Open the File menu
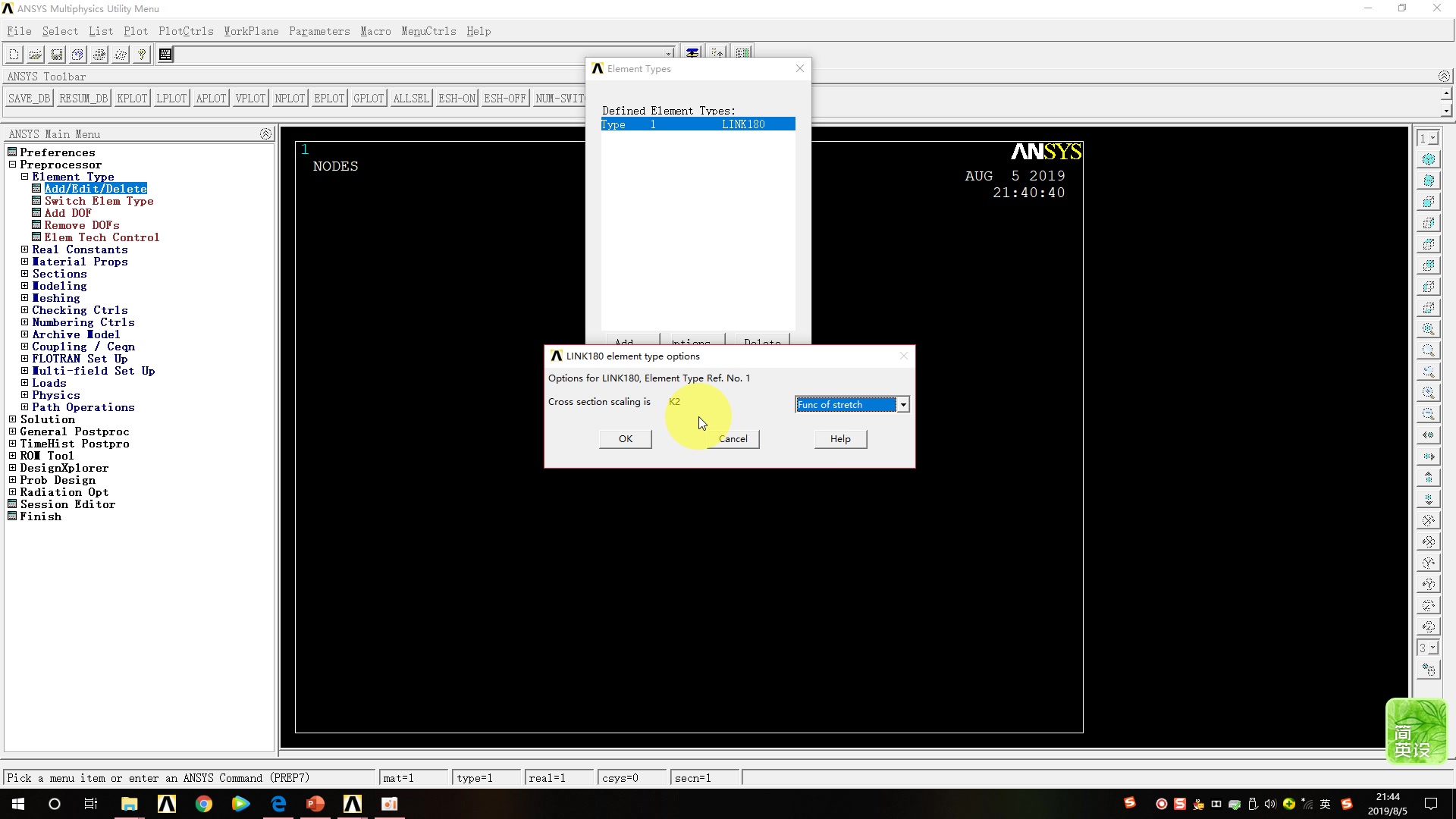Image resolution: width=1456 pixels, height=819 pixels. click(19, 31)
